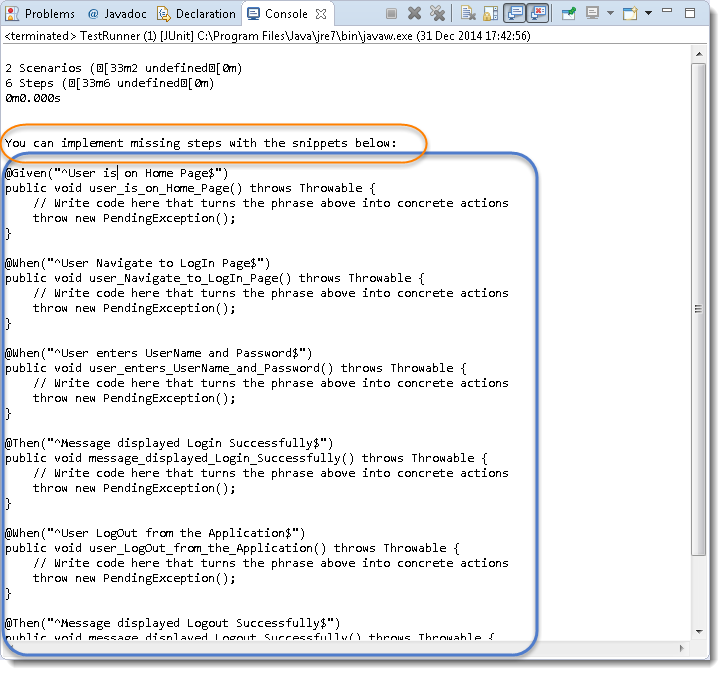
Task: Pin the Console view
Action: (568, 13)
